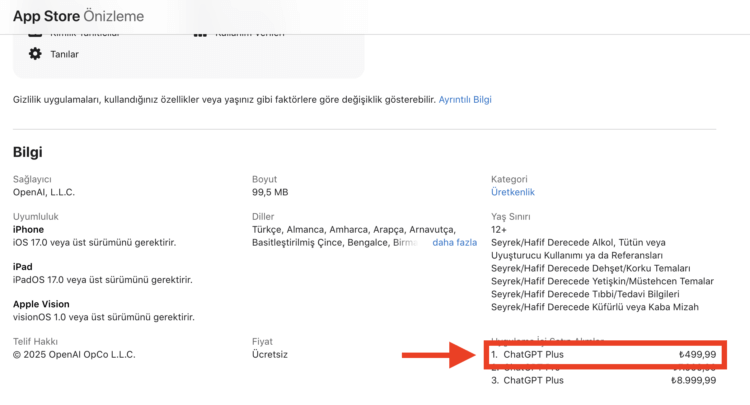Screen dimensions: 750x405
Task: Click the Yaş Sınırı label
Action: 510,216
